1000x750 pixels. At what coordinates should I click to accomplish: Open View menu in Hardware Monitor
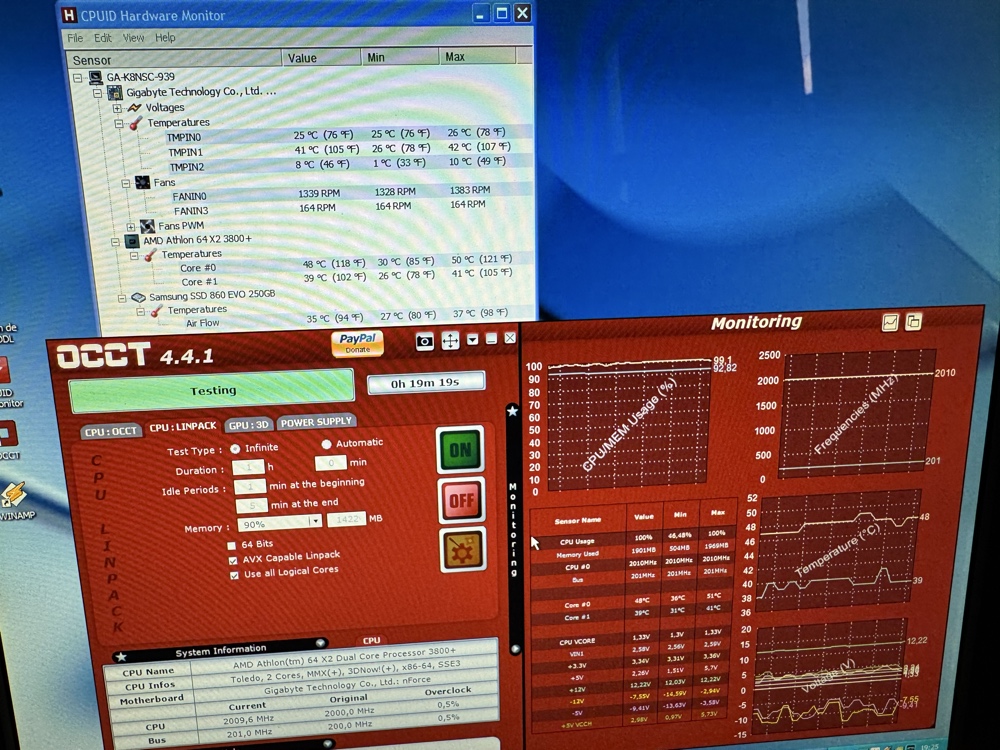[x=133, y=38]
